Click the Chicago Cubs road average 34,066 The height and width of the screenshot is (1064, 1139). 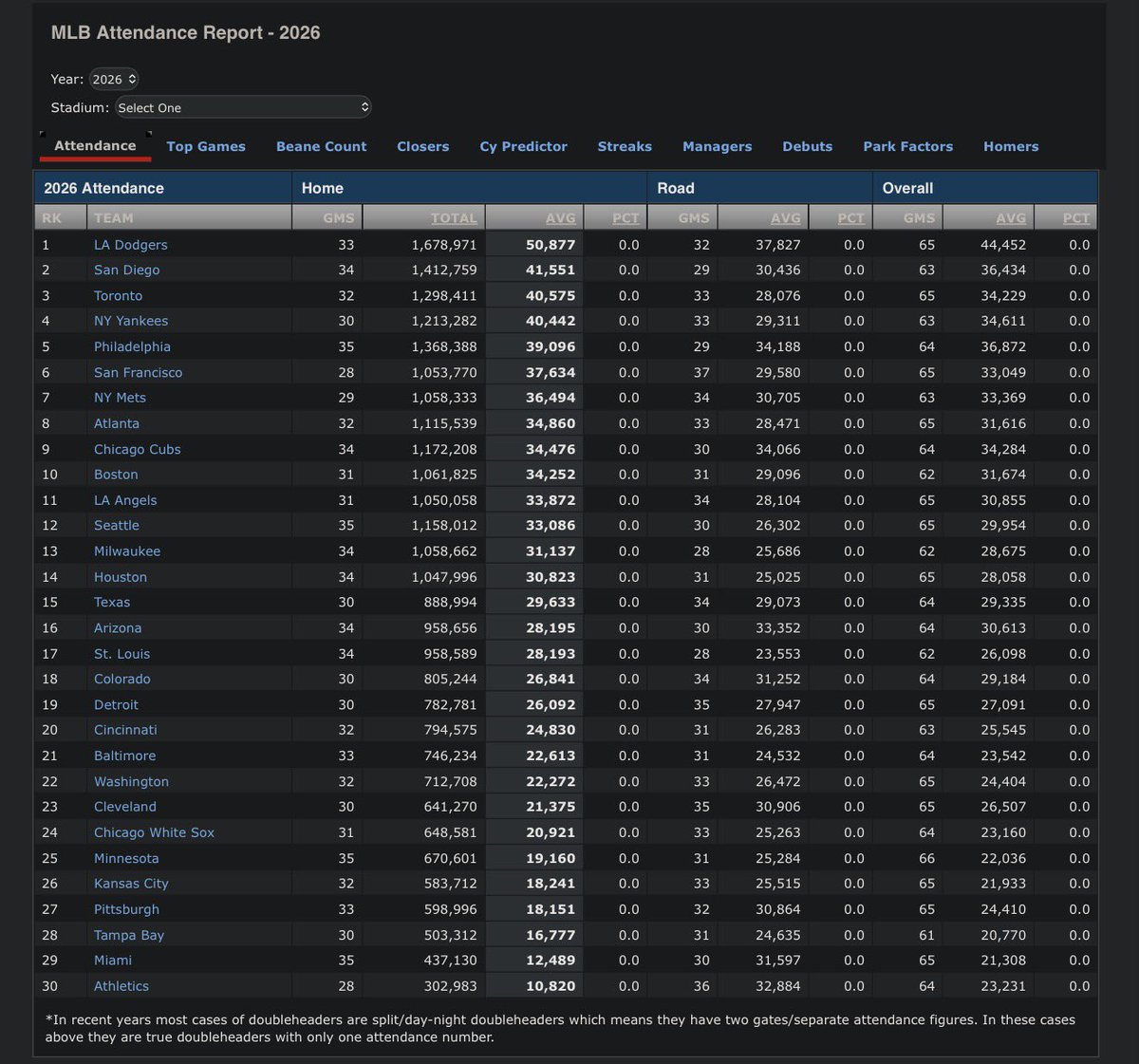click(778, 449)
